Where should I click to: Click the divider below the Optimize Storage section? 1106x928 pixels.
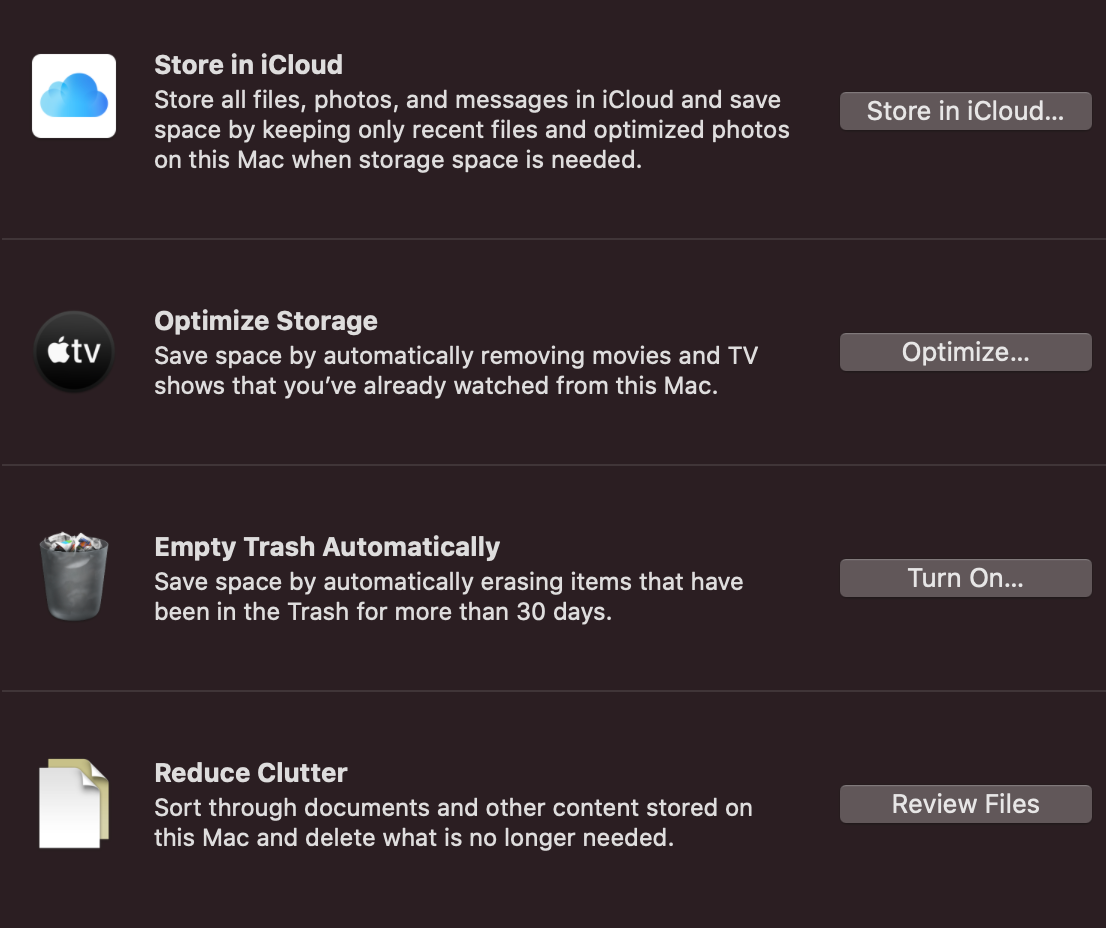click(553, 465)
